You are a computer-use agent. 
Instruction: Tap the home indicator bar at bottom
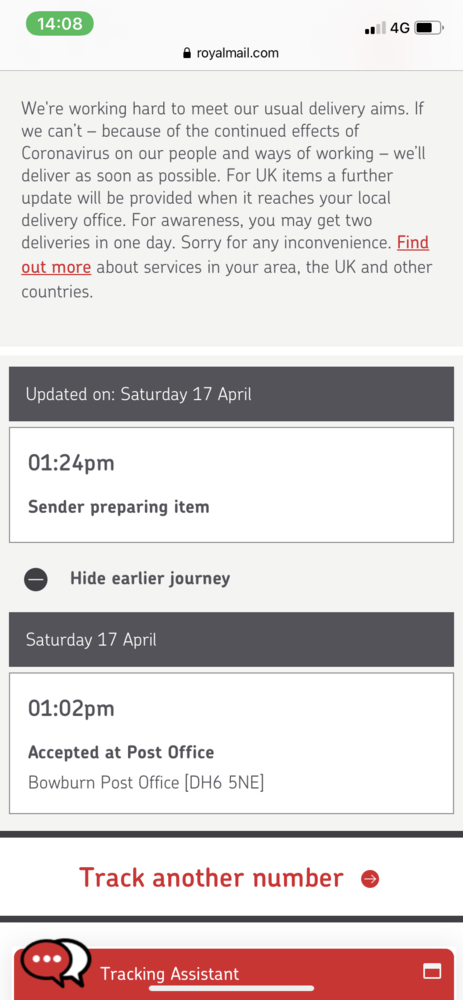click(232, 988)
